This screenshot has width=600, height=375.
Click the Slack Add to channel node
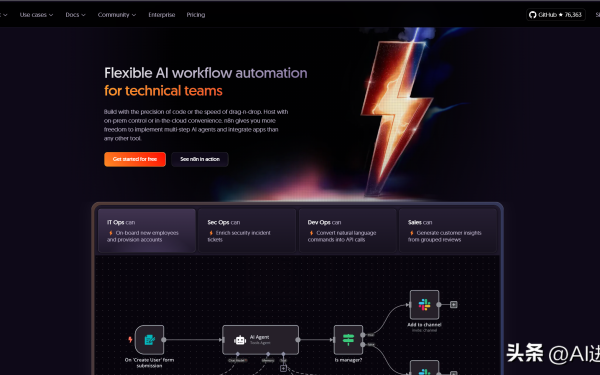(x=424, y=305)
